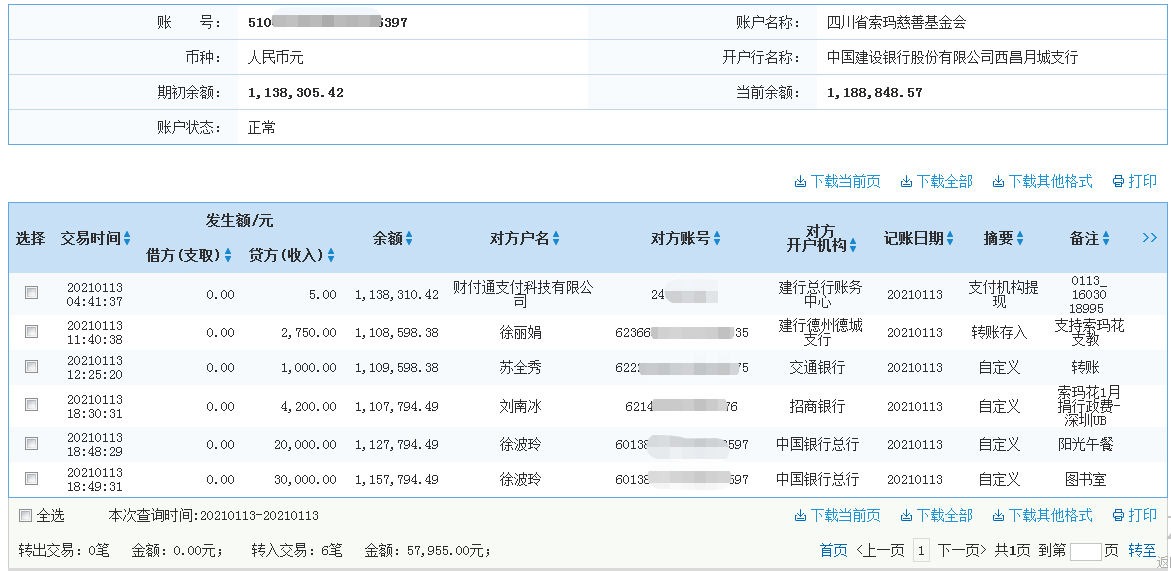Click bottom 下载全部 link
Image resolution: width=1171 pixels, height=571 pixels.
937,515
